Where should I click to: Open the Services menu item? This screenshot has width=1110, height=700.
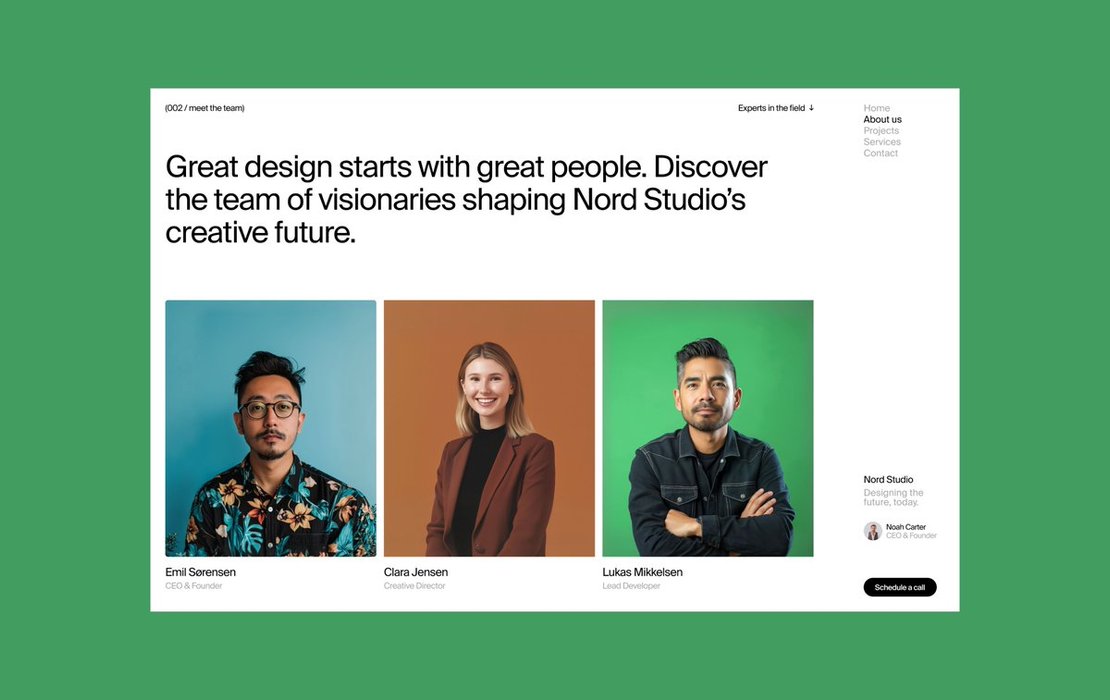[x=882, y=142]
